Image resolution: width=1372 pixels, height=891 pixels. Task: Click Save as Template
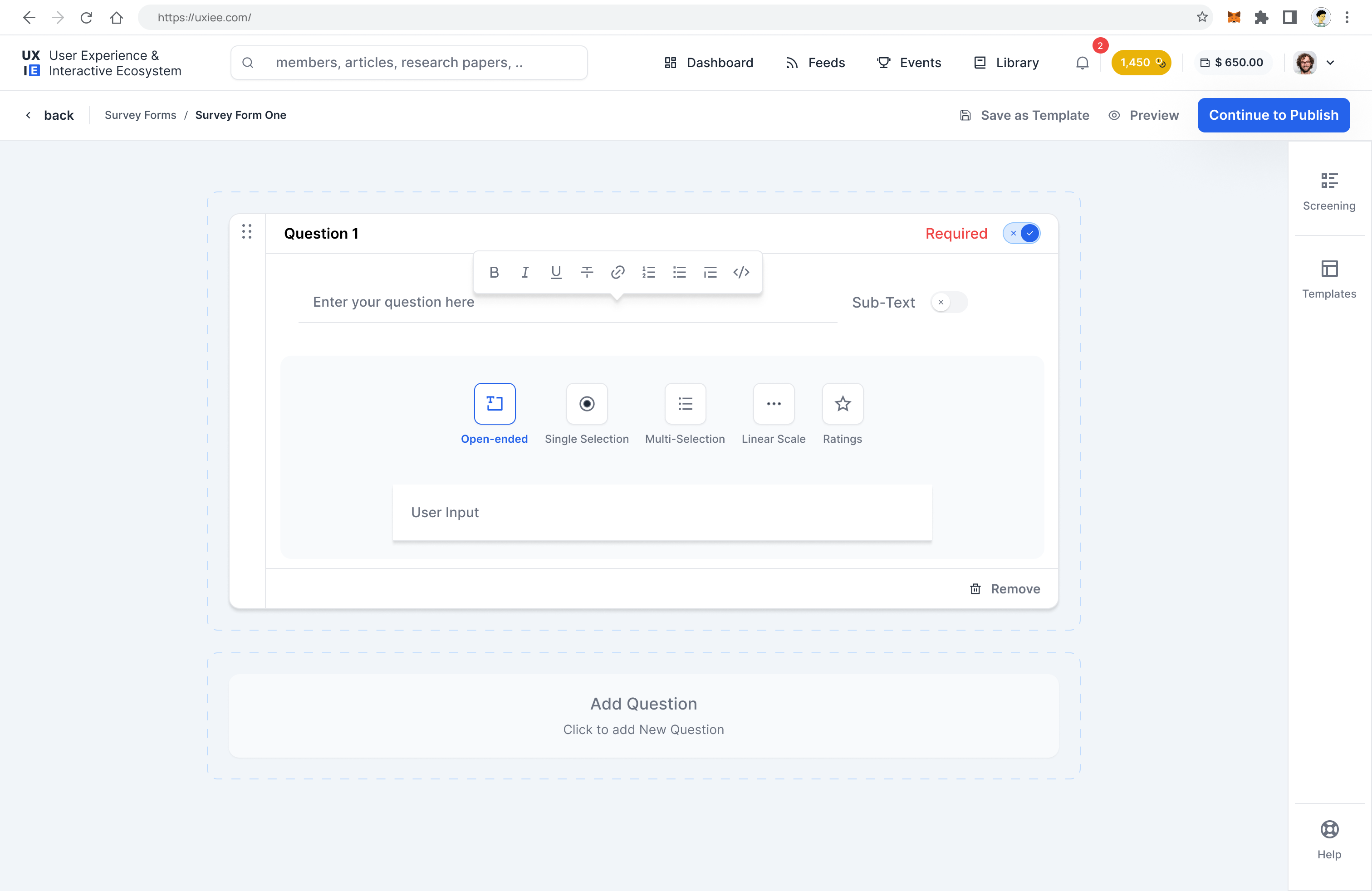click(1024, 115)
